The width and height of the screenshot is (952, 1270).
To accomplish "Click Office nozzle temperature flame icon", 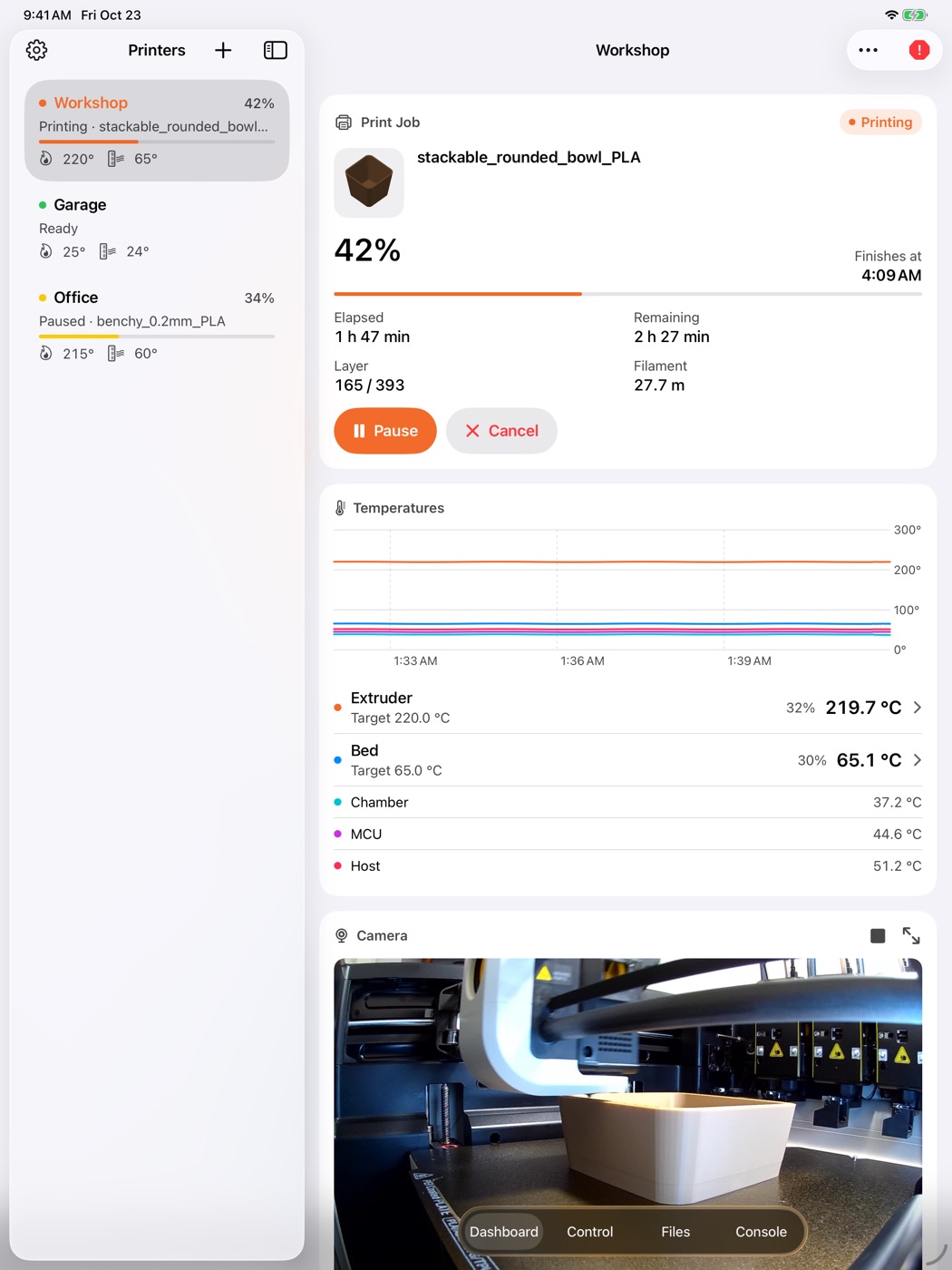I will click(x=46, y=353).
